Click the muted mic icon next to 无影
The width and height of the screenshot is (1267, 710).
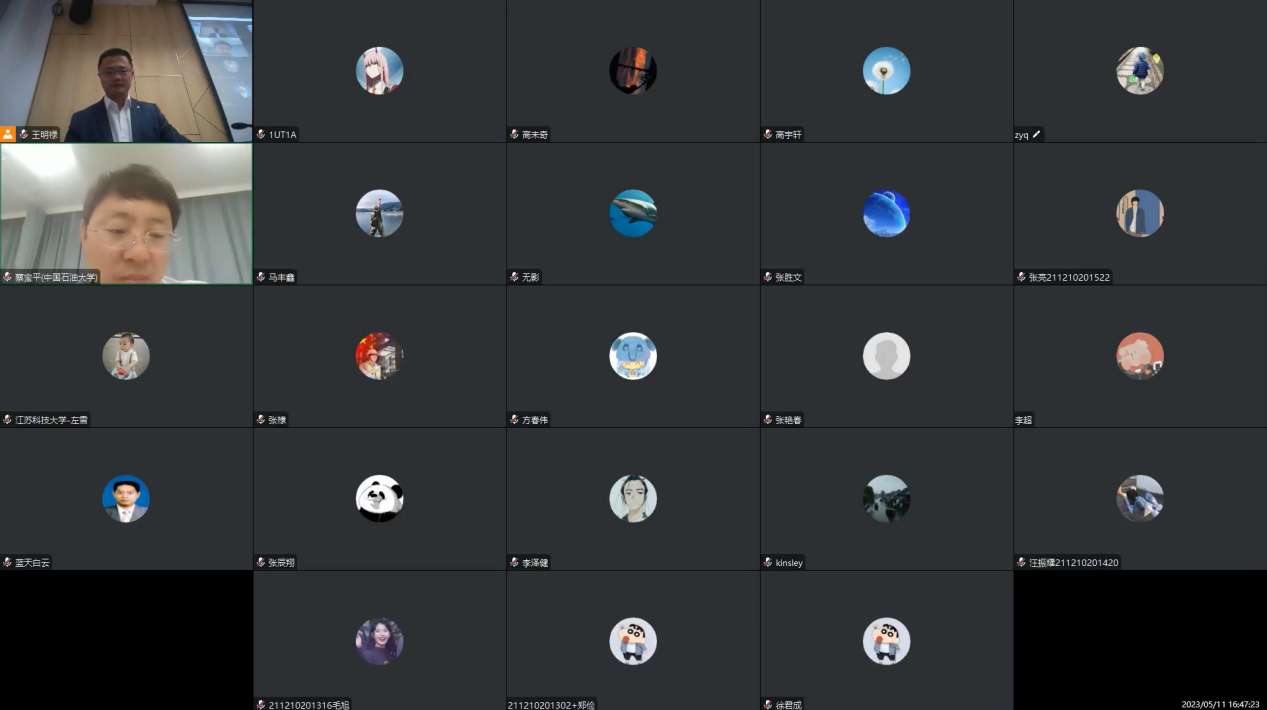point(514,277)
